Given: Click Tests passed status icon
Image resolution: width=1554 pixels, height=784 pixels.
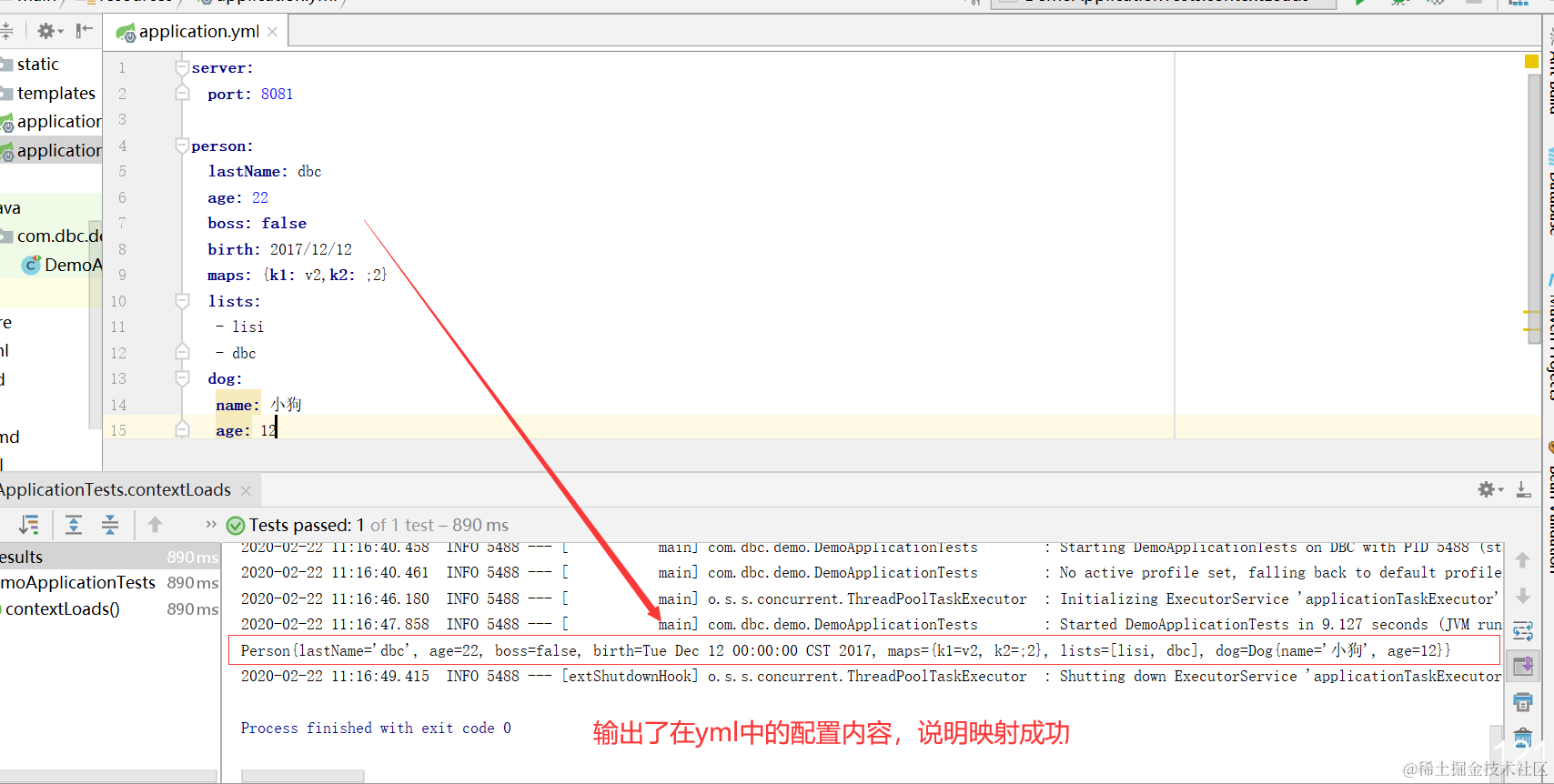Looking at the screenshot, I should click(236, 526).
